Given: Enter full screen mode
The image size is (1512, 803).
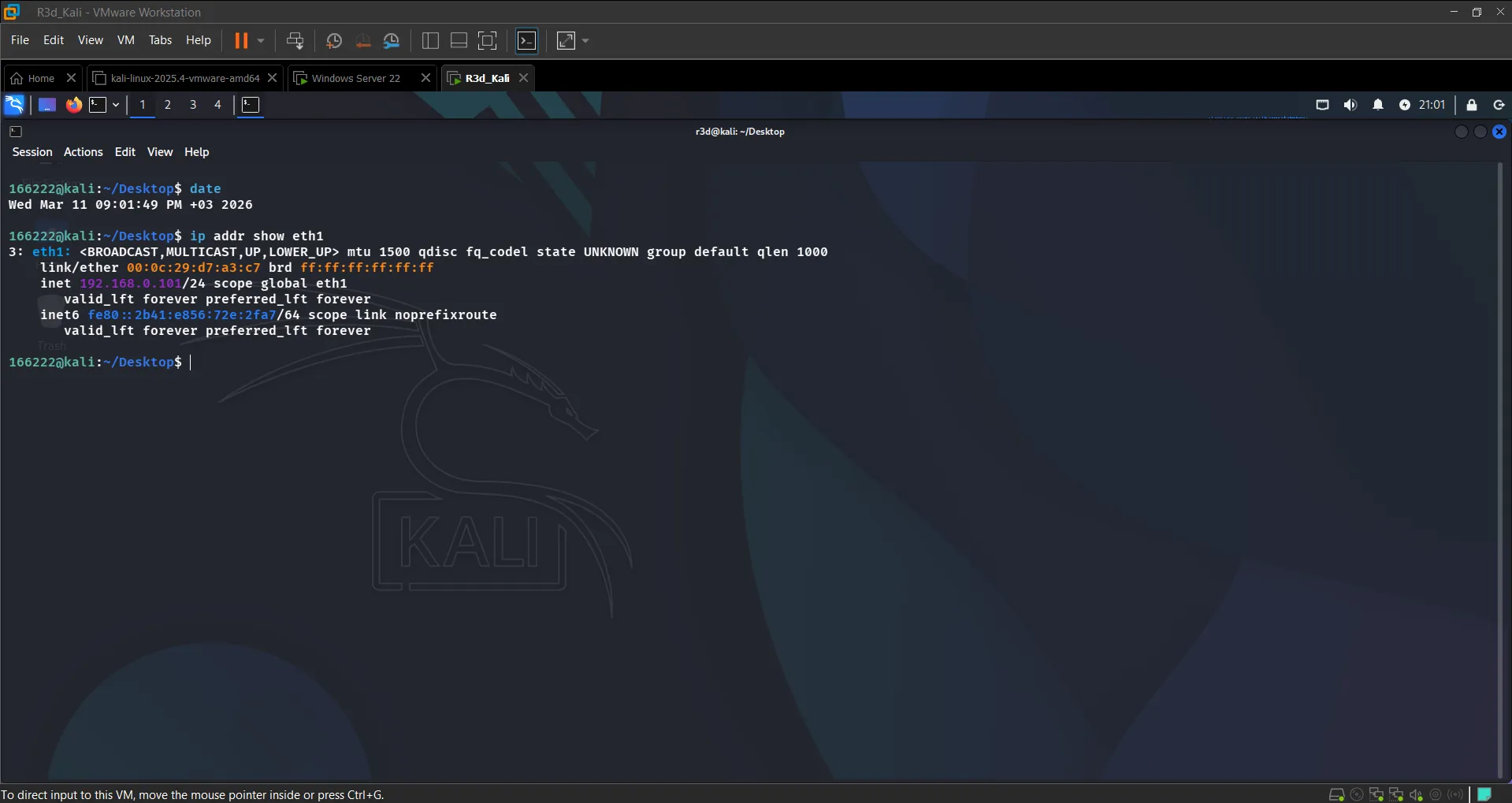Looking at the screenshot, I should point(488,41).
